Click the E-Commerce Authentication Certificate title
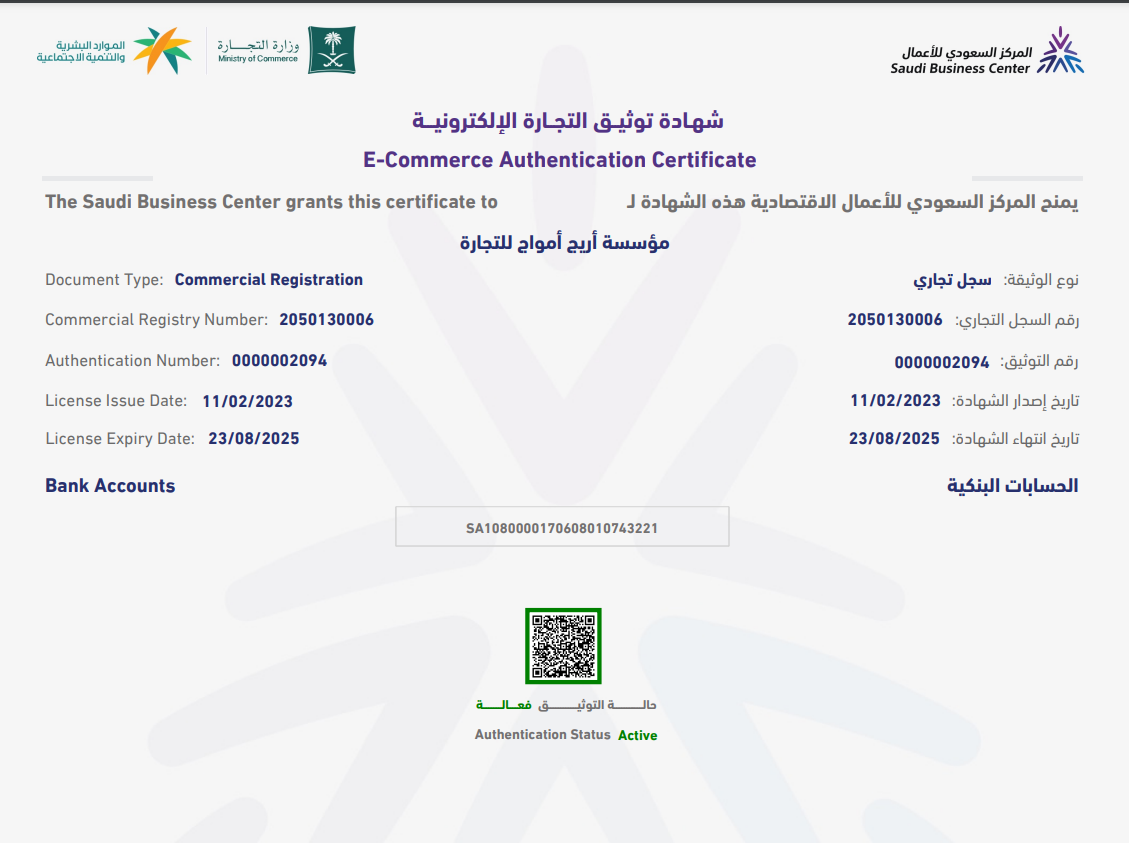 559,160
